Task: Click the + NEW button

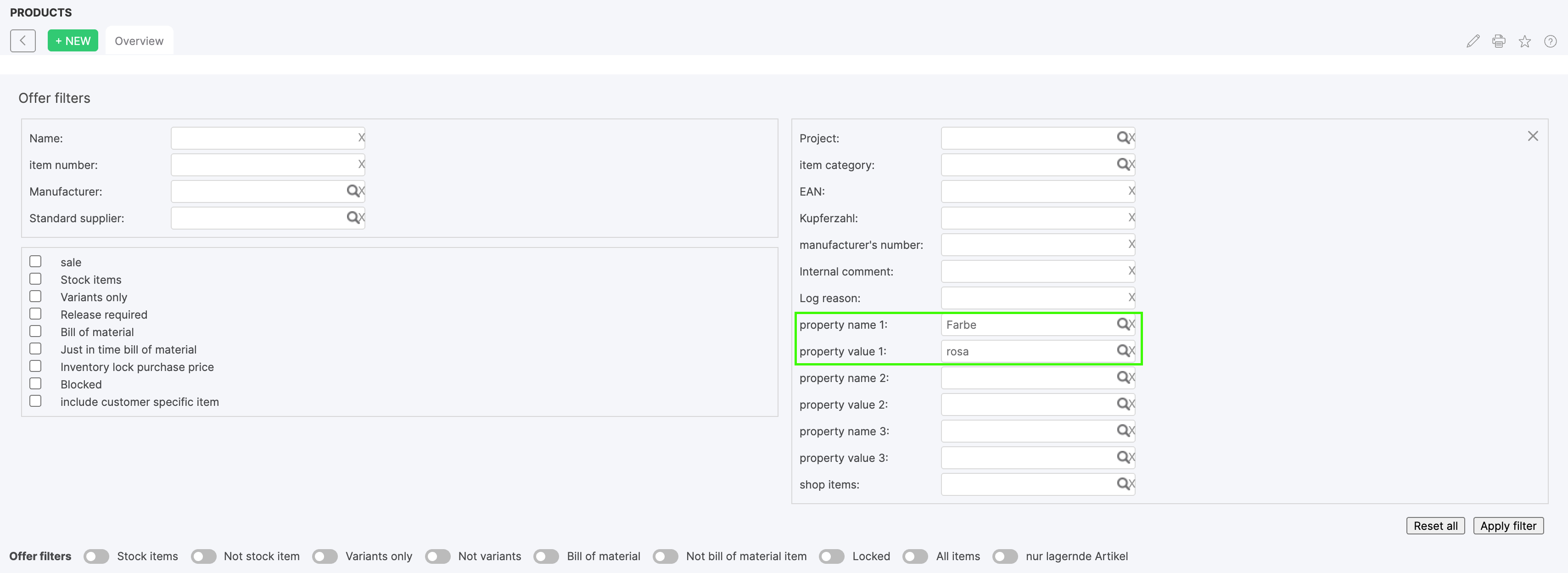Action: [73, 41]
